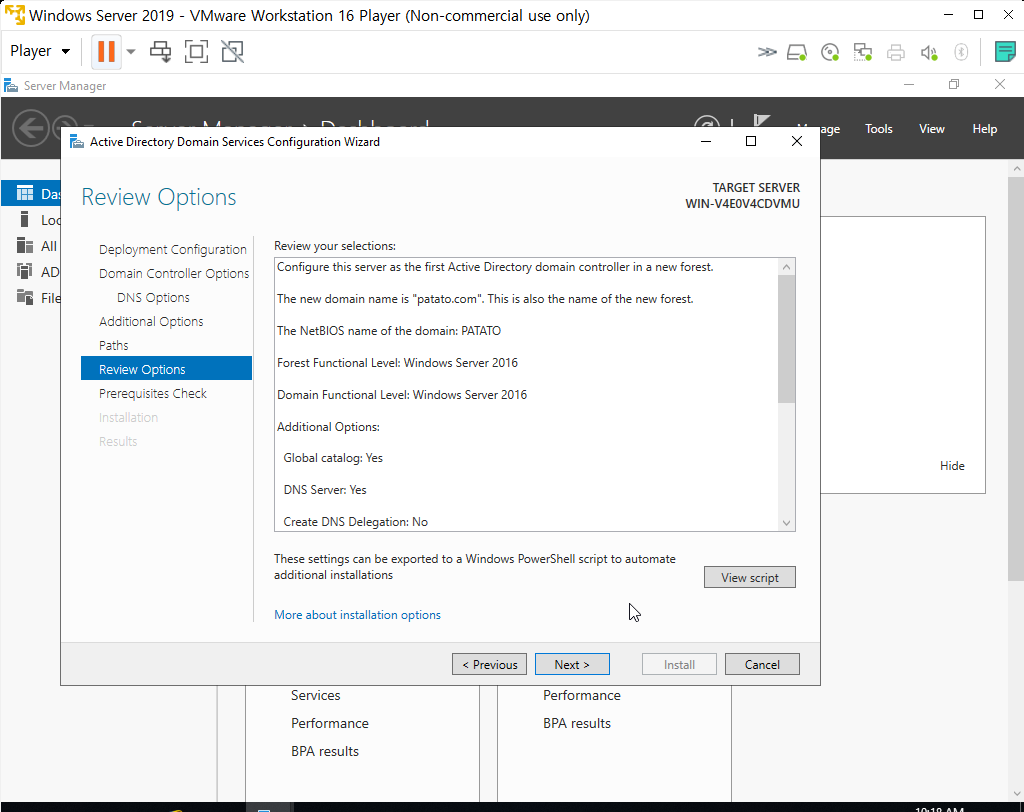Viewport: 1024px width, 812px height.
Task: Select Review Options wizard step
Action: pos(167,368)
